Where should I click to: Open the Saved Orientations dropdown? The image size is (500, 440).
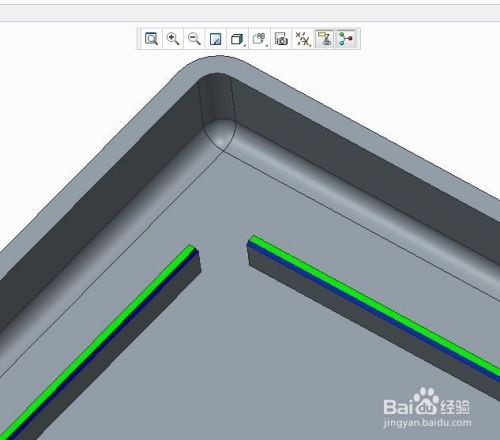point(259,39)
